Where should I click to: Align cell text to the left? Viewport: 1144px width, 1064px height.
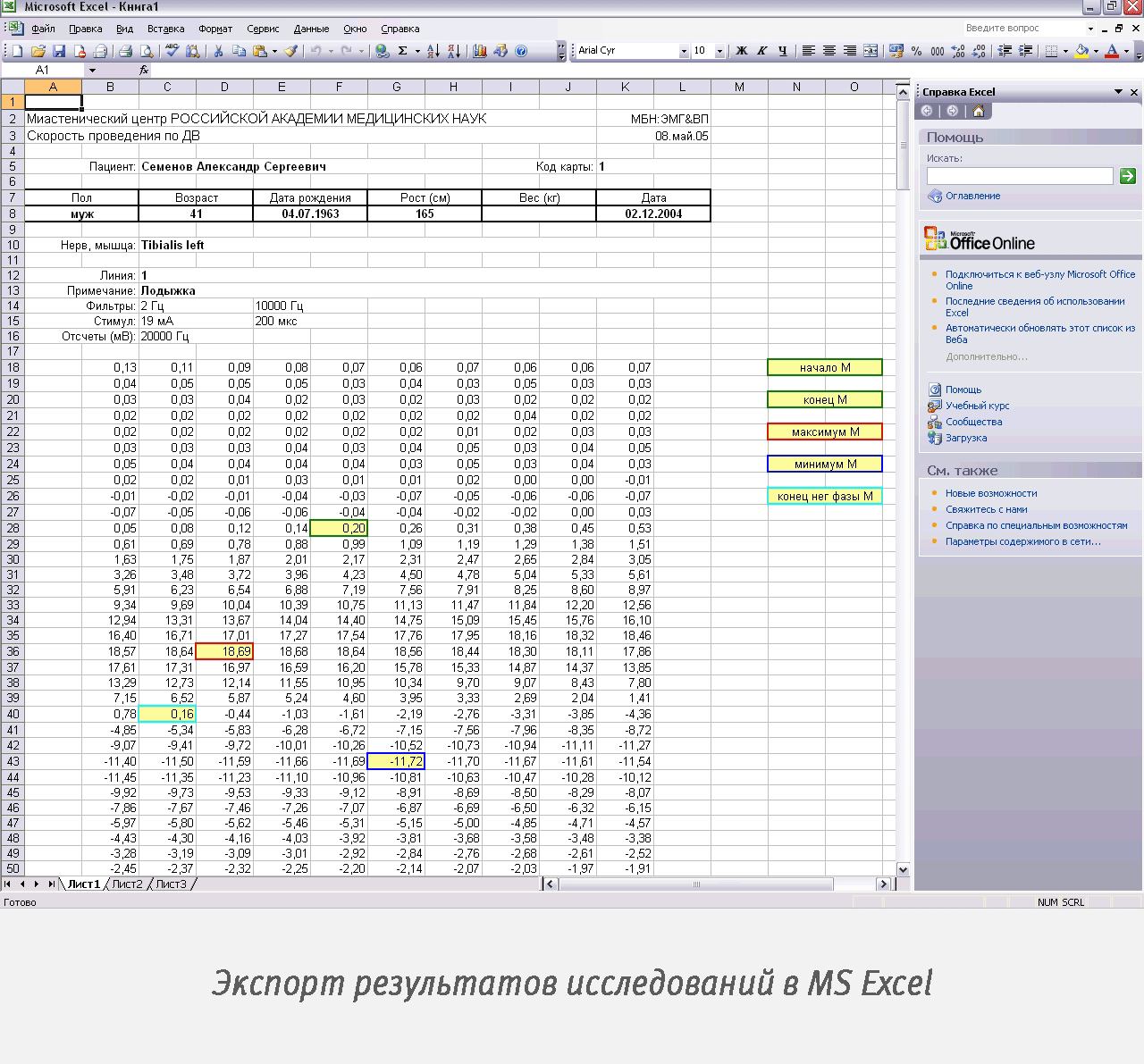tap(808, 51)
